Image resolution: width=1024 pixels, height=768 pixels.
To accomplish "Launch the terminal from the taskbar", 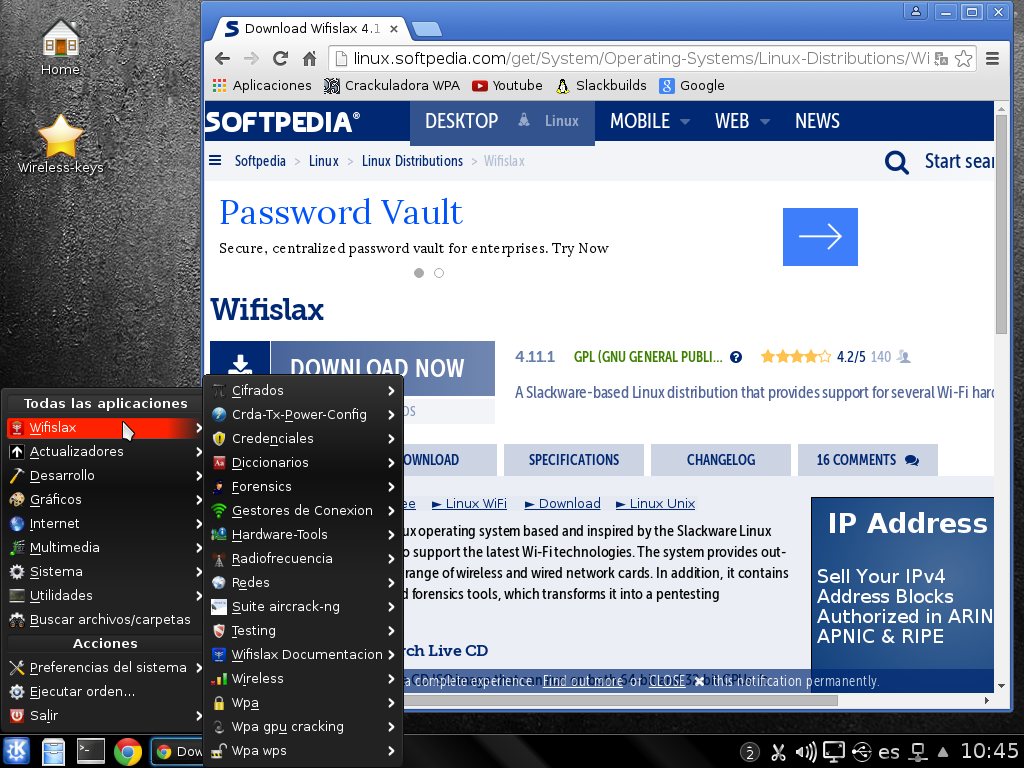I will 90,751.
